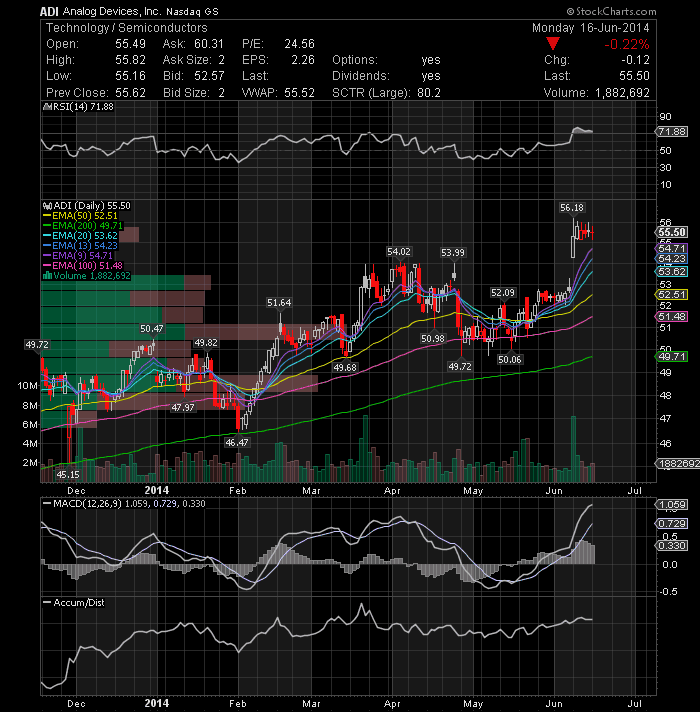
Task: Click the 0.330 histogram axis tag
Action: pyautogui.click(x=672, y=545)
